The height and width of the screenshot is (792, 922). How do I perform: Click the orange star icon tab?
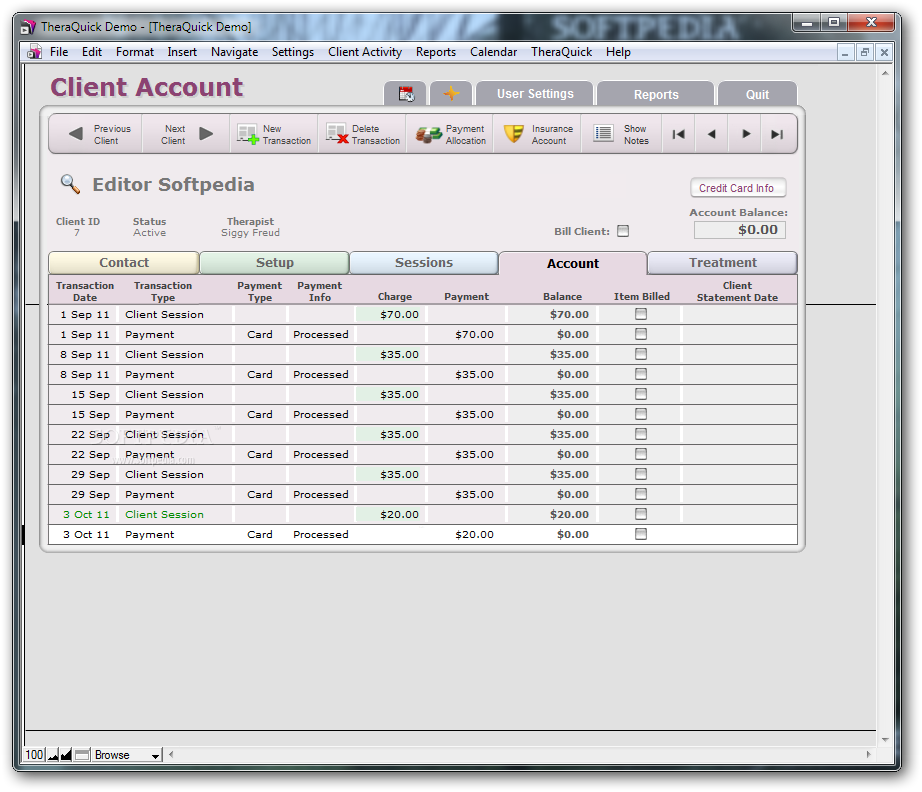451,93
